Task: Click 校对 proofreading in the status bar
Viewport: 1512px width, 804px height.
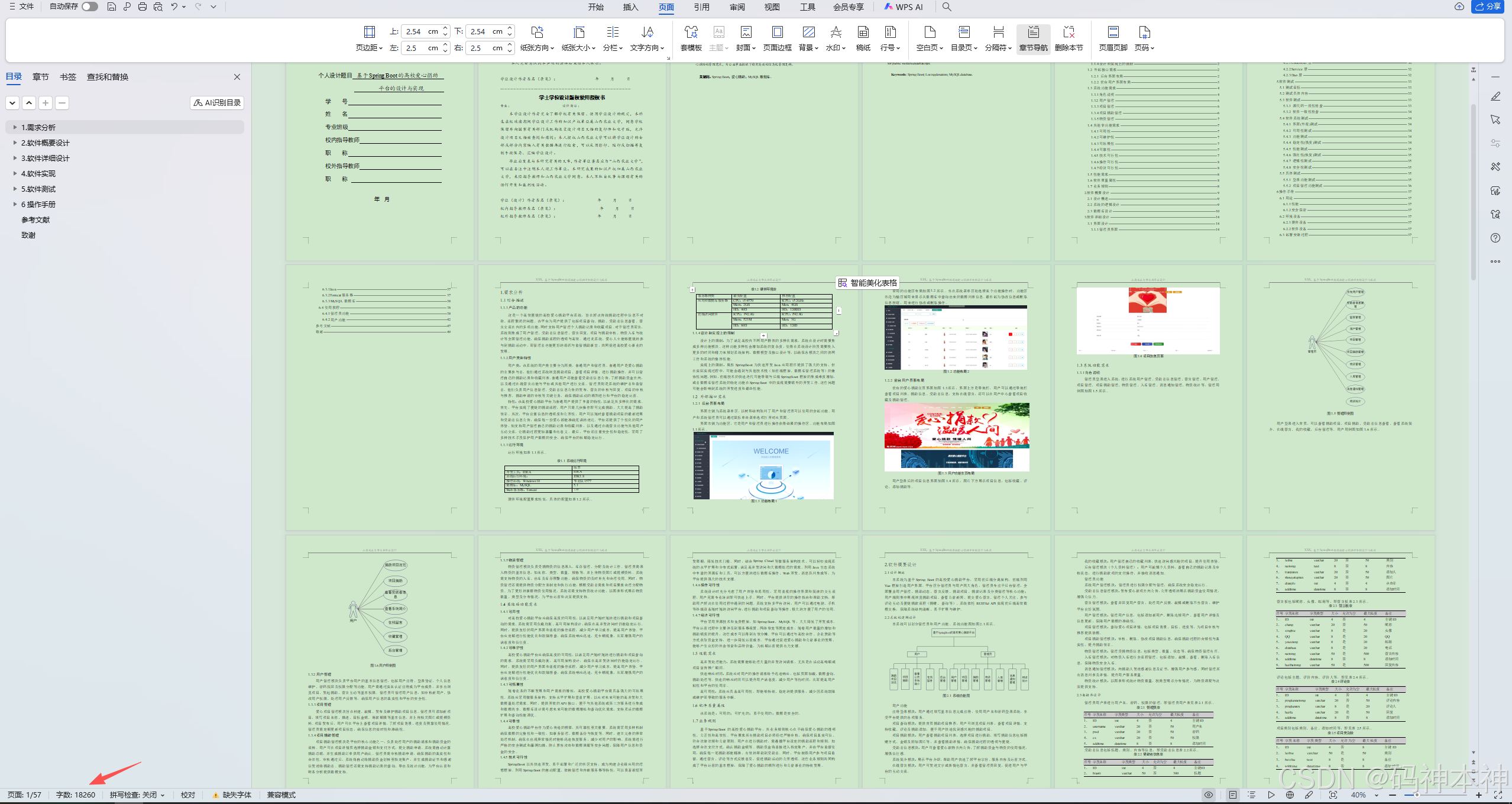Action: point(188,795)
